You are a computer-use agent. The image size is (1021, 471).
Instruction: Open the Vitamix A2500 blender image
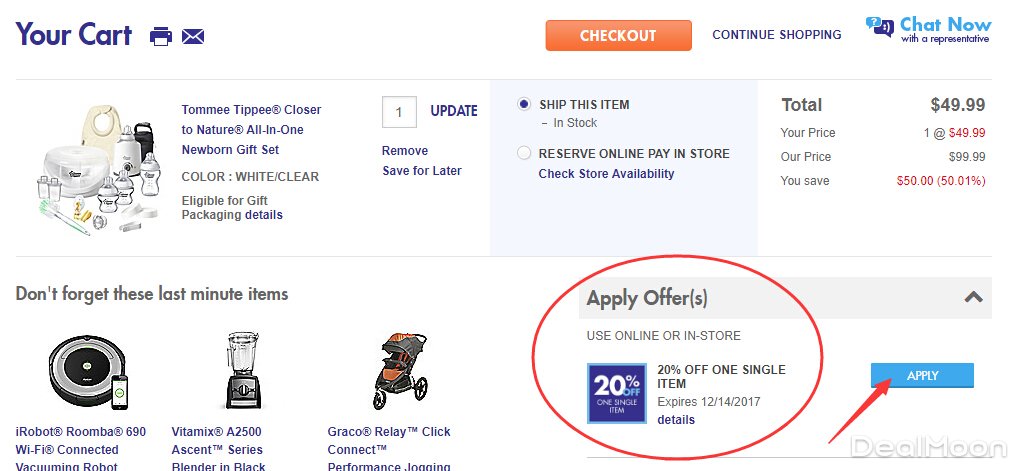[237, 371]
